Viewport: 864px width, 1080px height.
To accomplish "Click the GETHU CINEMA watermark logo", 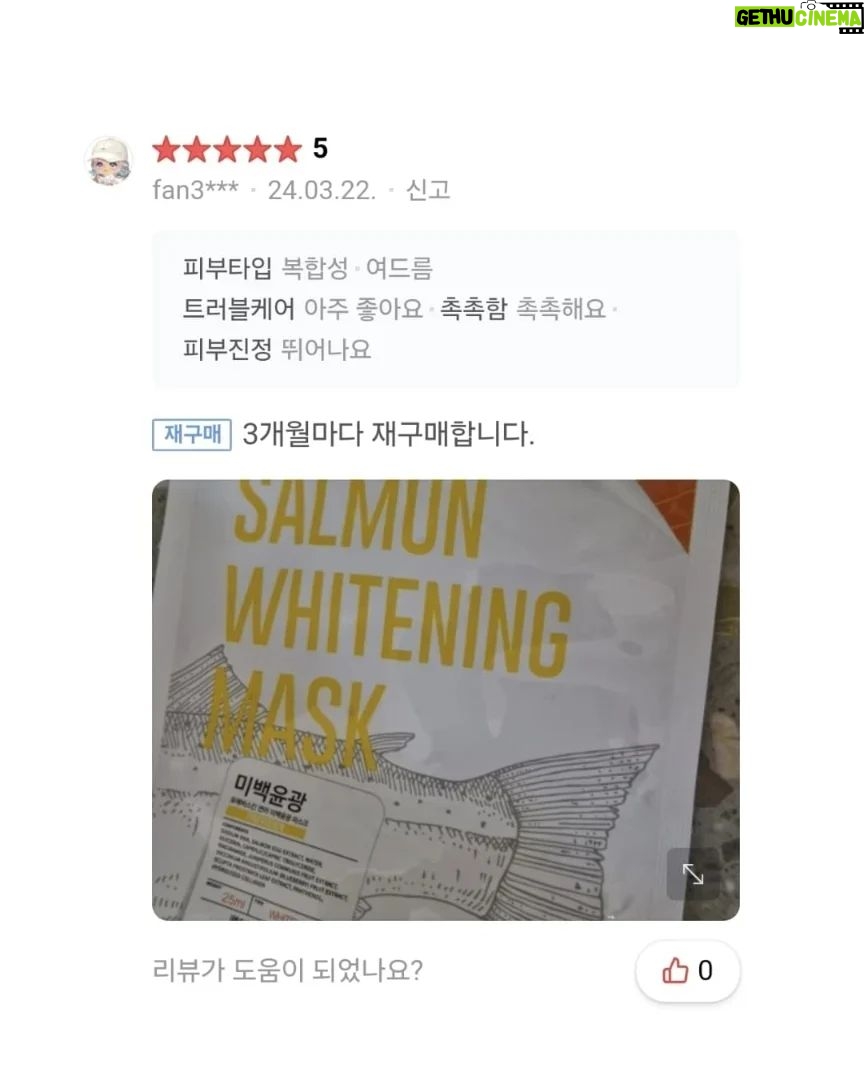I will (799, 17).
